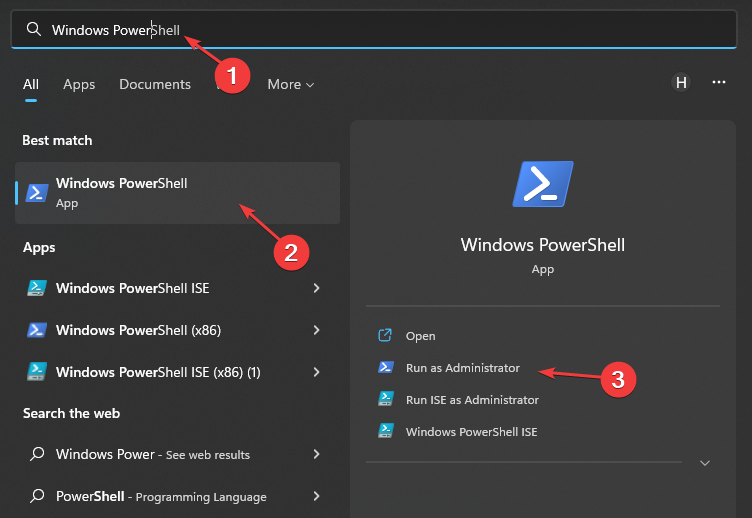Expand PowerShell Programming Language chevron
This screenshot has width=752, height=518.
point(317,496)
